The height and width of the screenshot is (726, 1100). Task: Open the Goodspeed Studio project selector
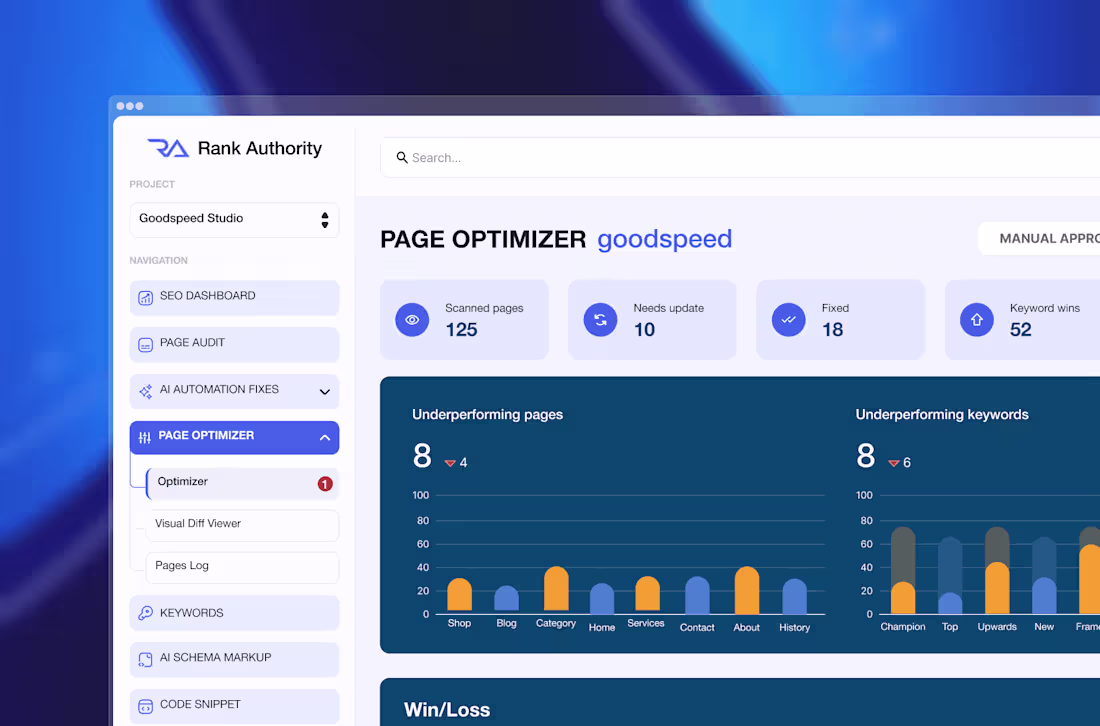click(234, 220)
